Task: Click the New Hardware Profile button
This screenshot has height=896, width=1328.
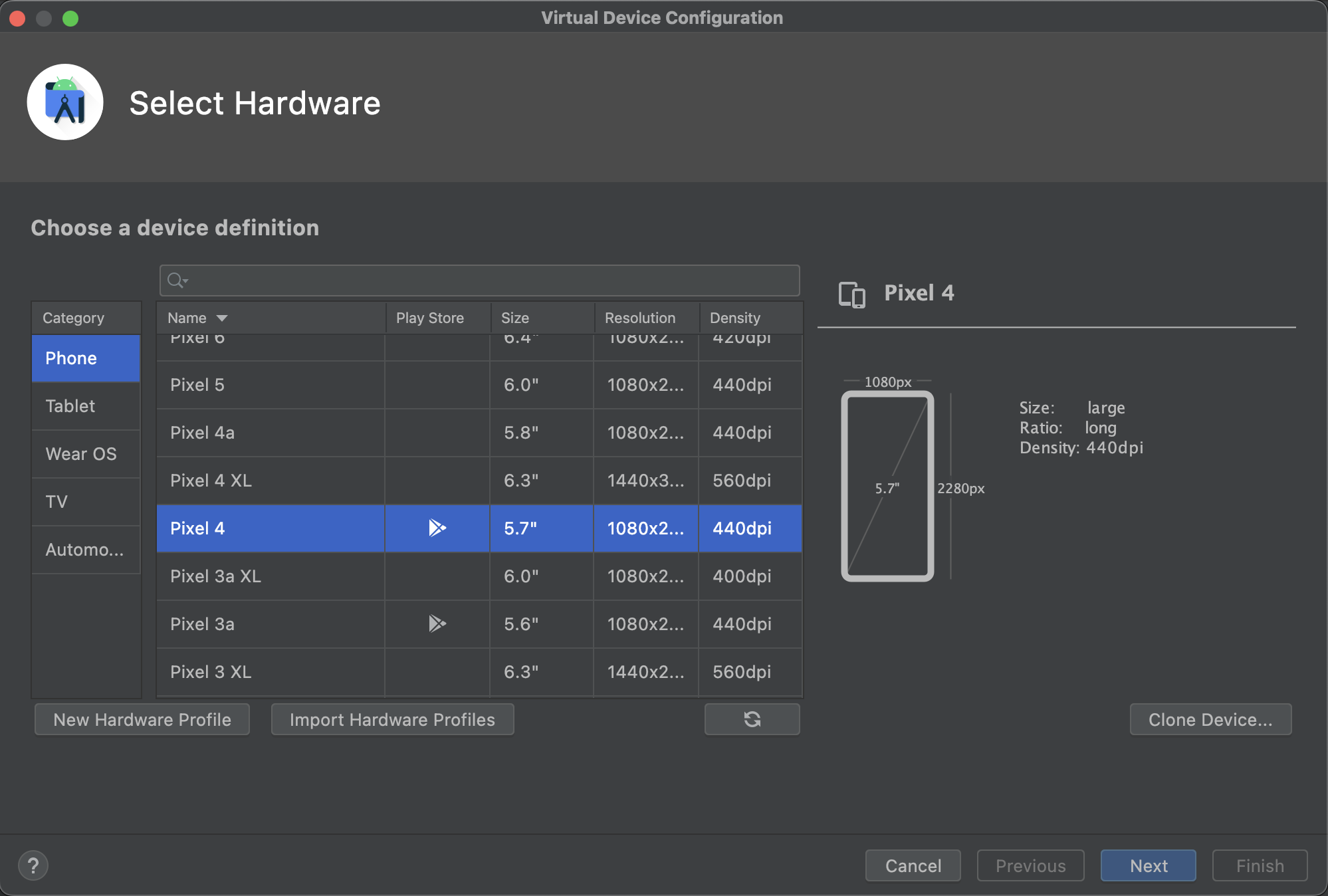Action: [x=142, y=720]
